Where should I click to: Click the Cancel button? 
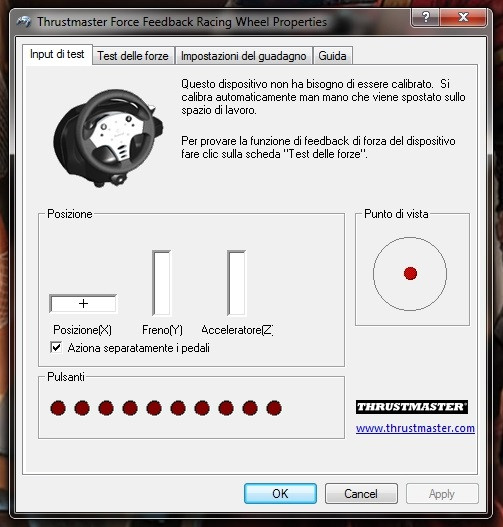361,493
